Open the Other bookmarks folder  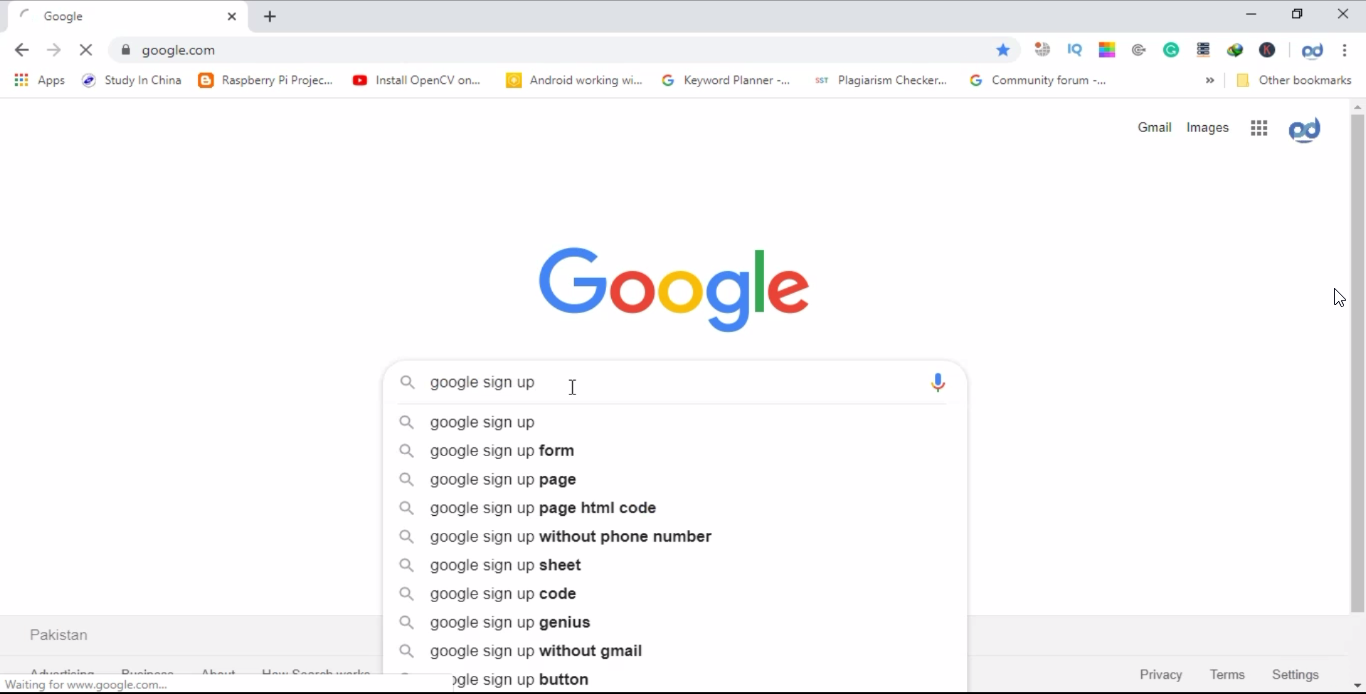(x=1294, y=80)
